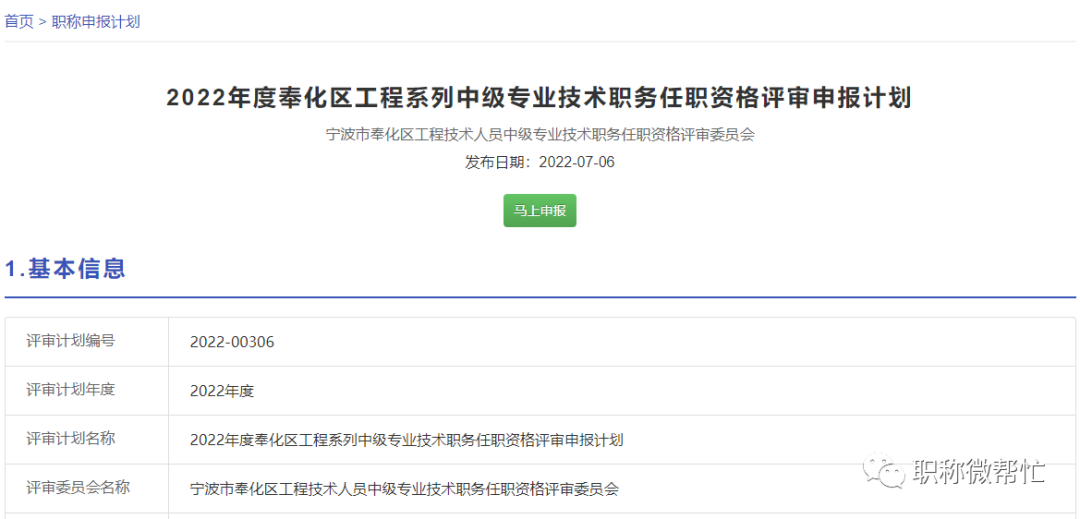The height and width of the screenshot is (519, 1080).
Task: Select the value 2022-00306
Action: click(232, 342)
